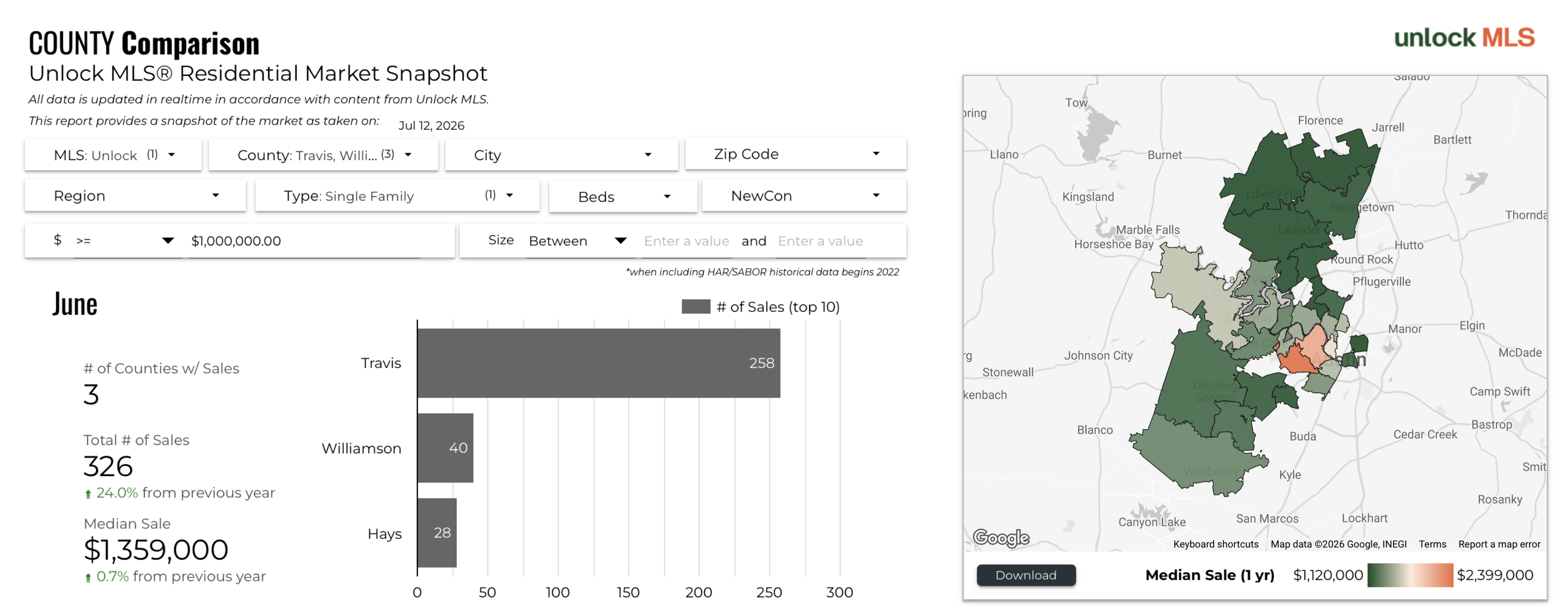Open the map Terms link
The height and width of the screenshot is (615, 1568).
1432,544
